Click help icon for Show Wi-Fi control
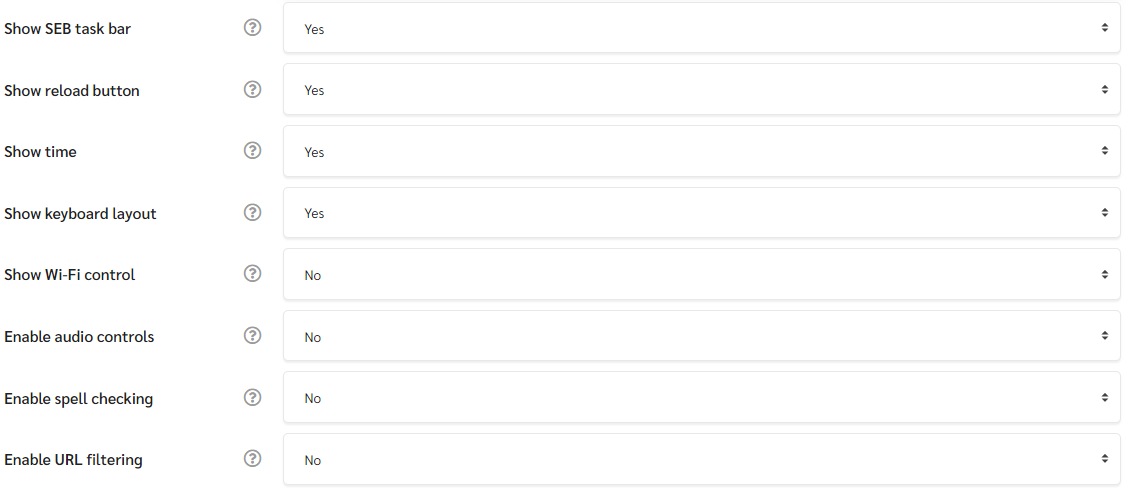The height and width of the screenshot is (488, 1126). coord(252,273)
